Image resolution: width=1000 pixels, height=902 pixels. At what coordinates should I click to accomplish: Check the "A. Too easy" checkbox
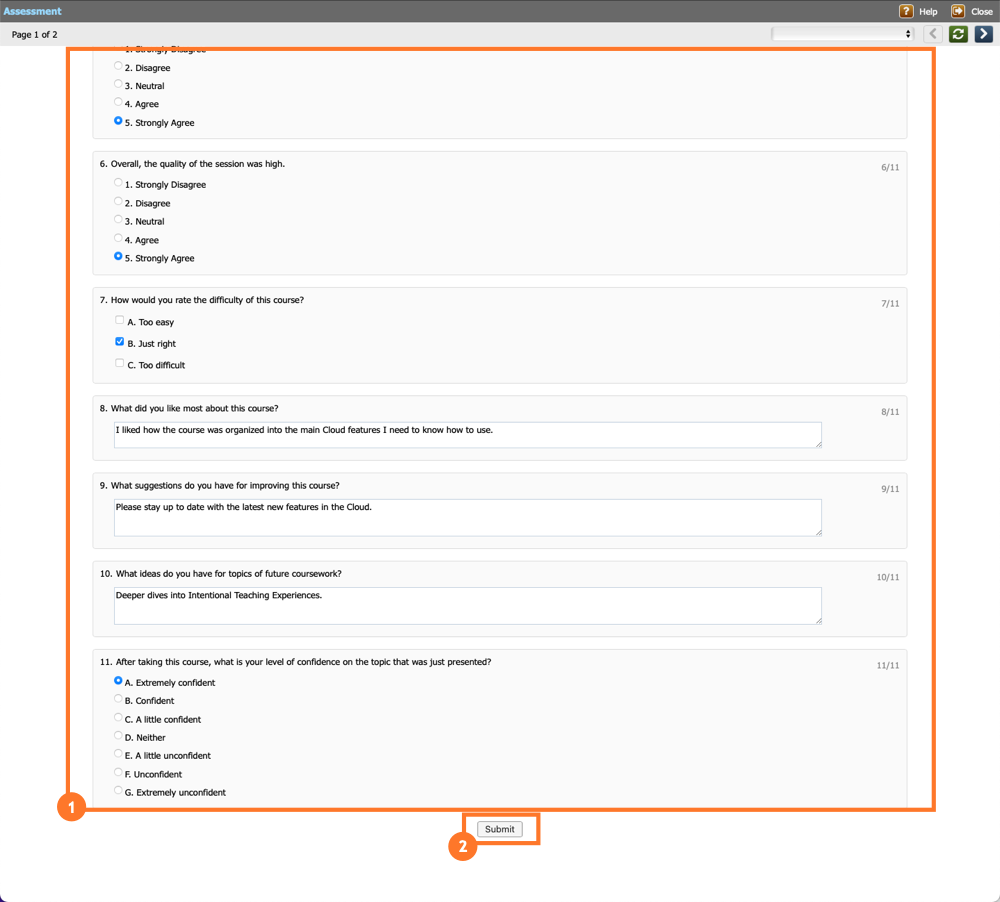(120, 320)
